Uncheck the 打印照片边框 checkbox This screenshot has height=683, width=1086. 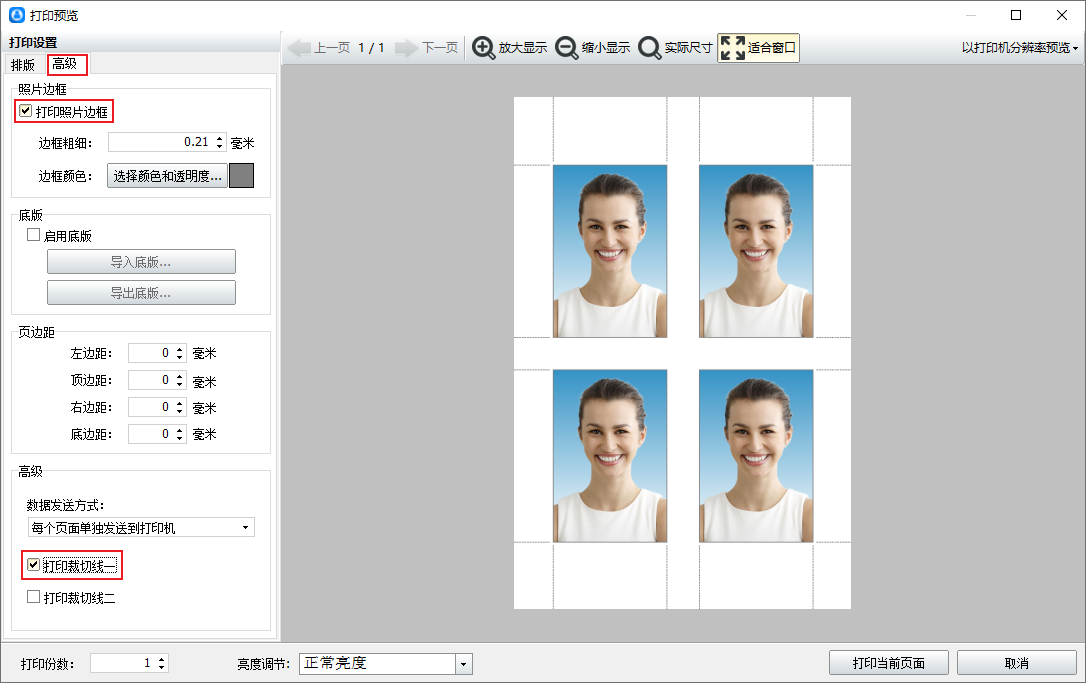26,111
